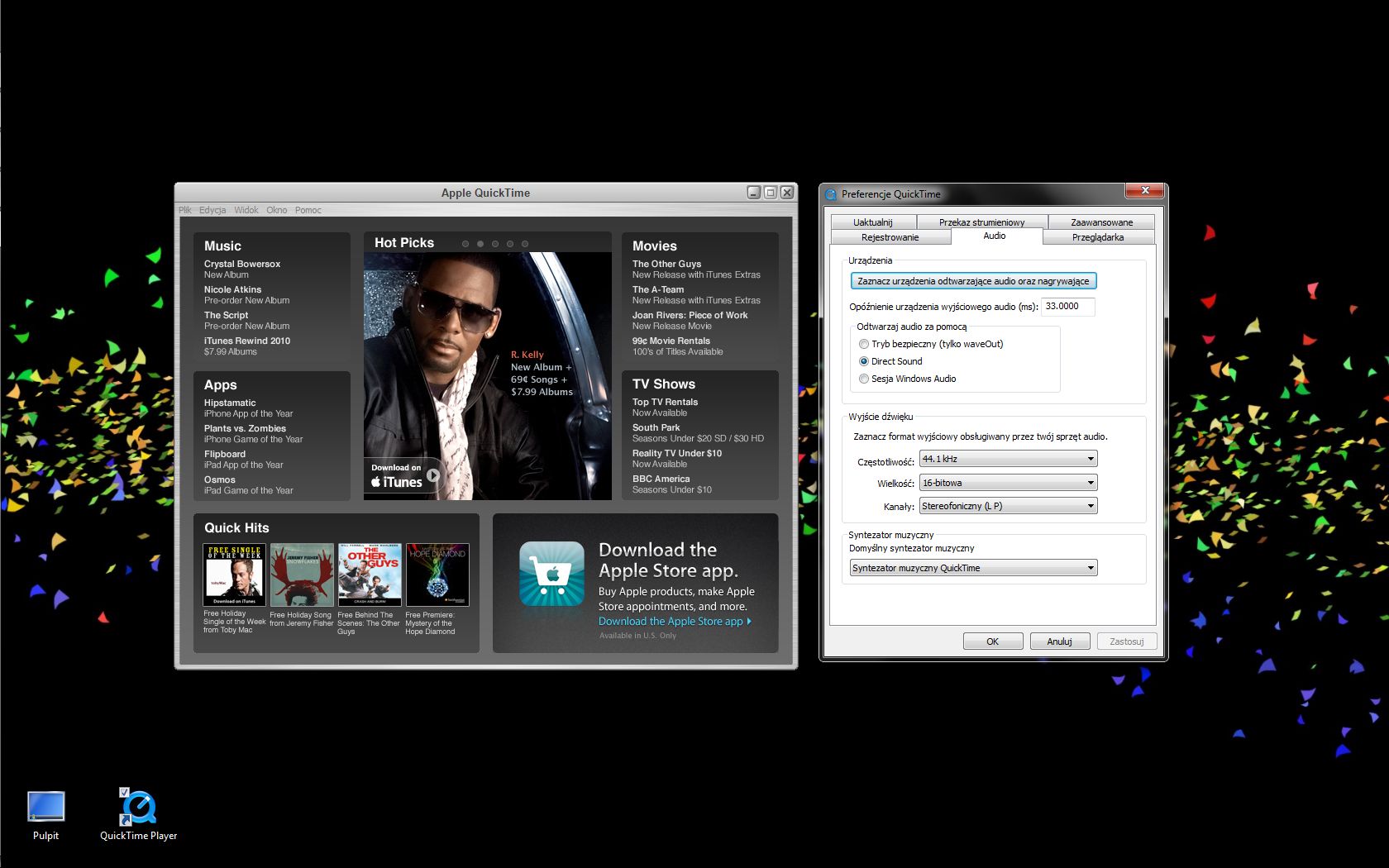Screen dimensions: 1389x868
Task: Open the Pomoc menu
Action: (x=308, y=210)
